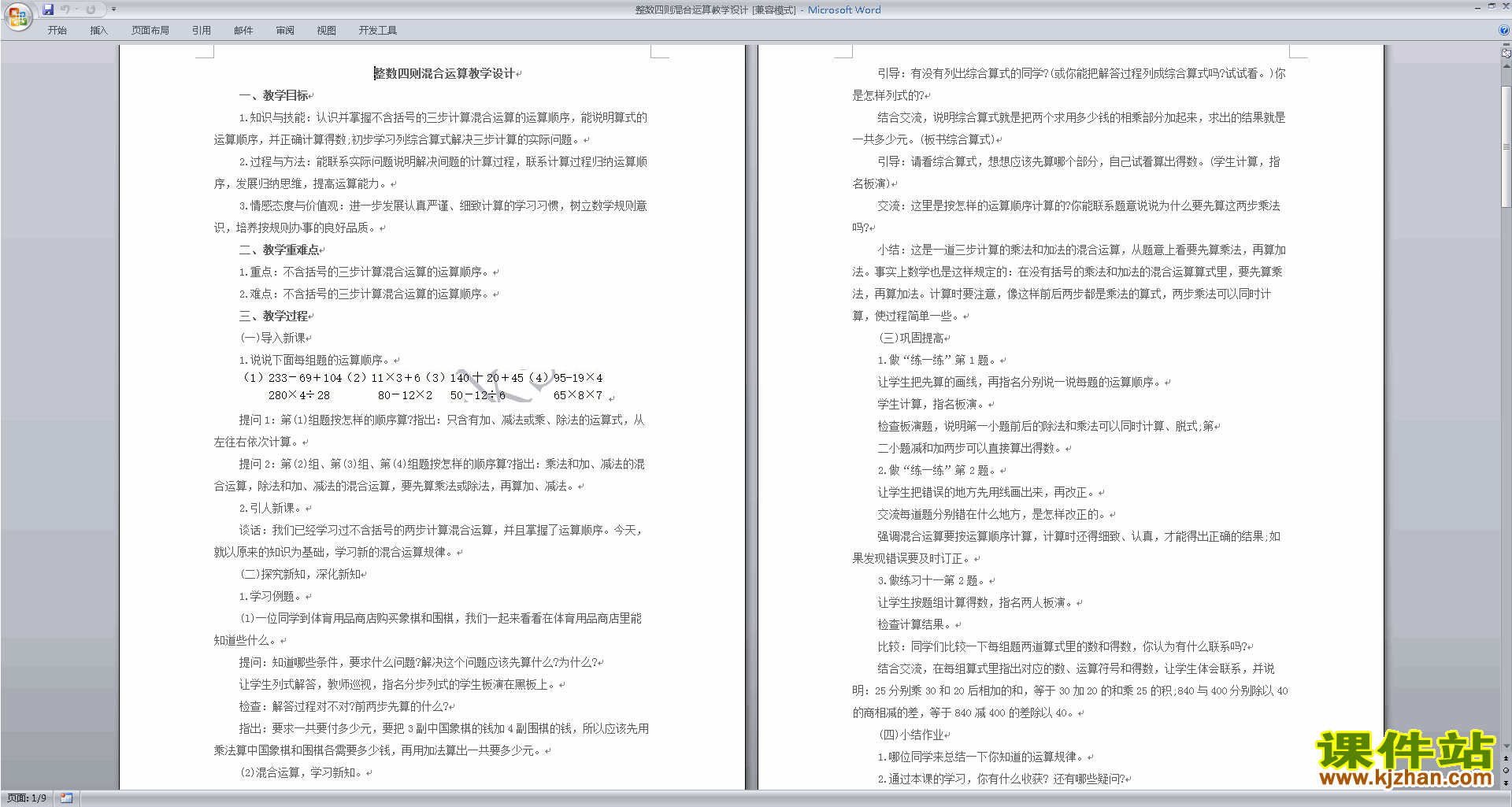Open the round Office button menu

(17, 16)
